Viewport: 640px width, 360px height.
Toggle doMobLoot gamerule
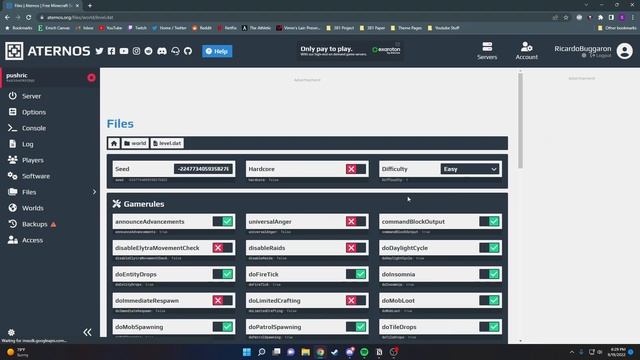tap(489, 300)
